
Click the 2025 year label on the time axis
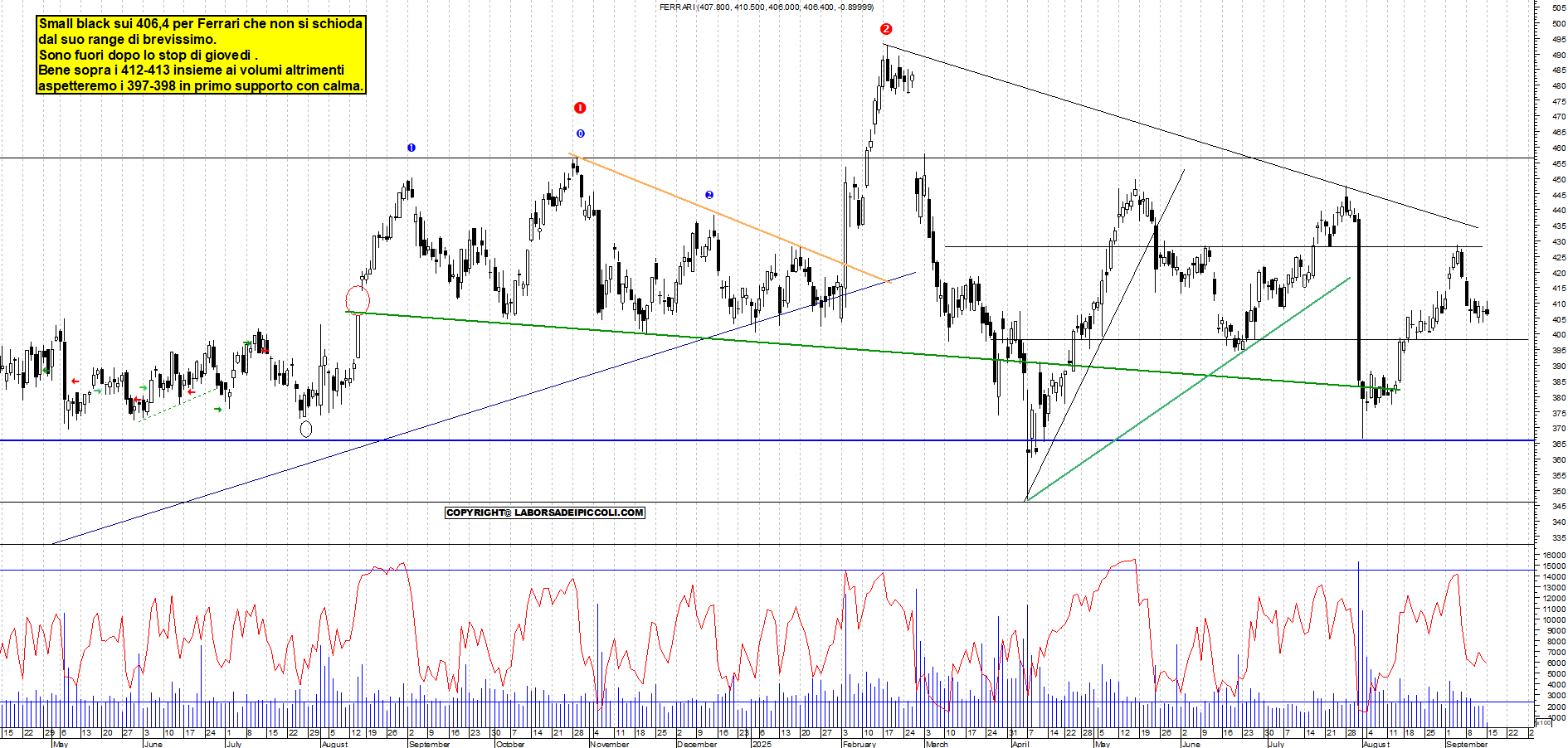762,744
